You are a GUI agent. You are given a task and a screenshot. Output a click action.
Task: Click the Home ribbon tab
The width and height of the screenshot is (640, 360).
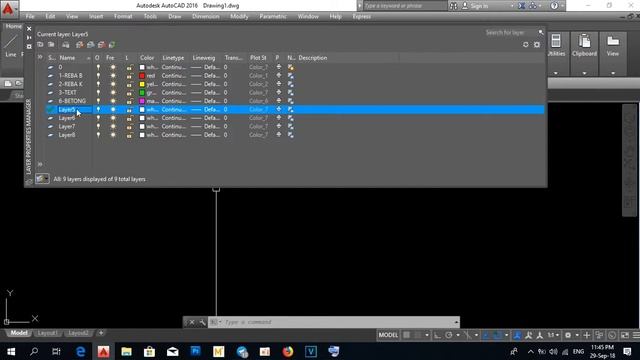[13, 26]
